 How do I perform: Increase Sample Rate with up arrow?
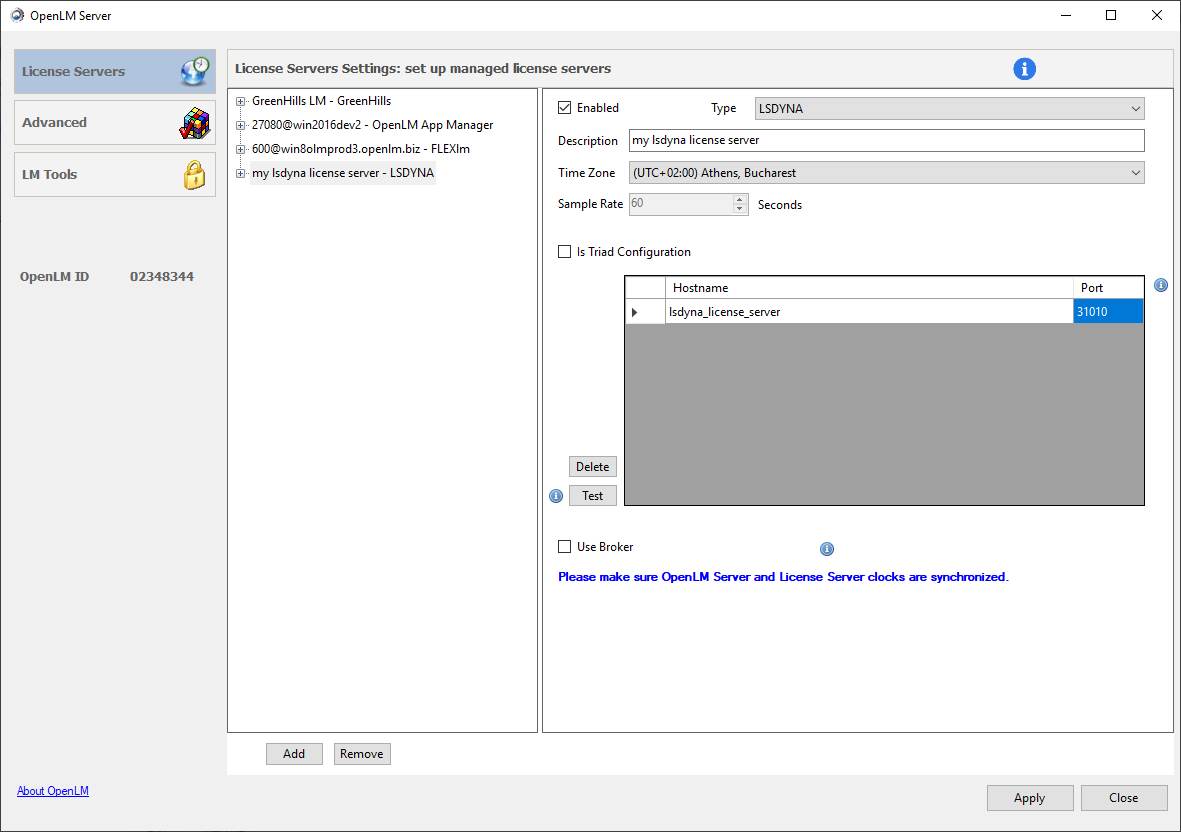click(740, 199)
